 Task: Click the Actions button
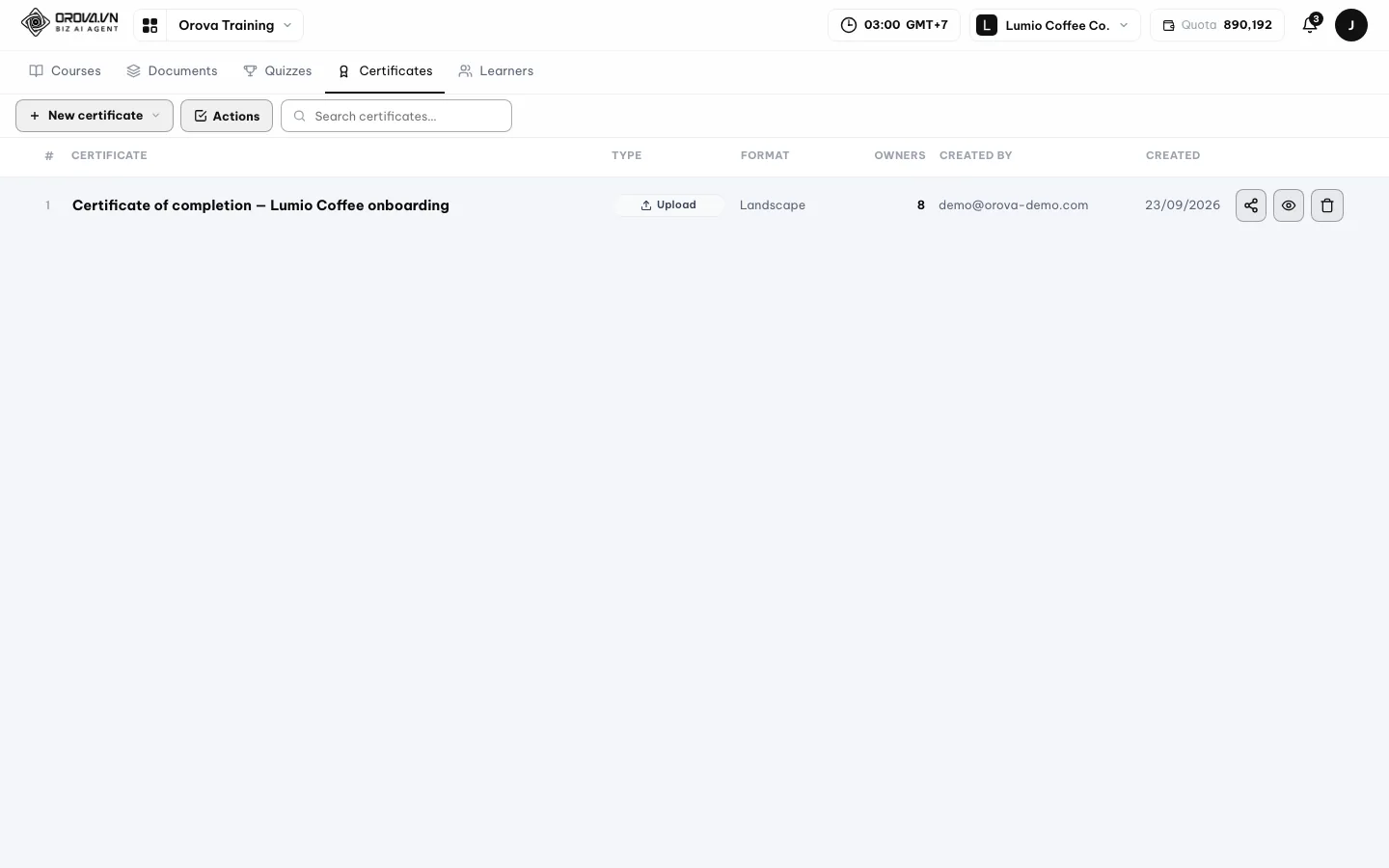click(227, 116)
